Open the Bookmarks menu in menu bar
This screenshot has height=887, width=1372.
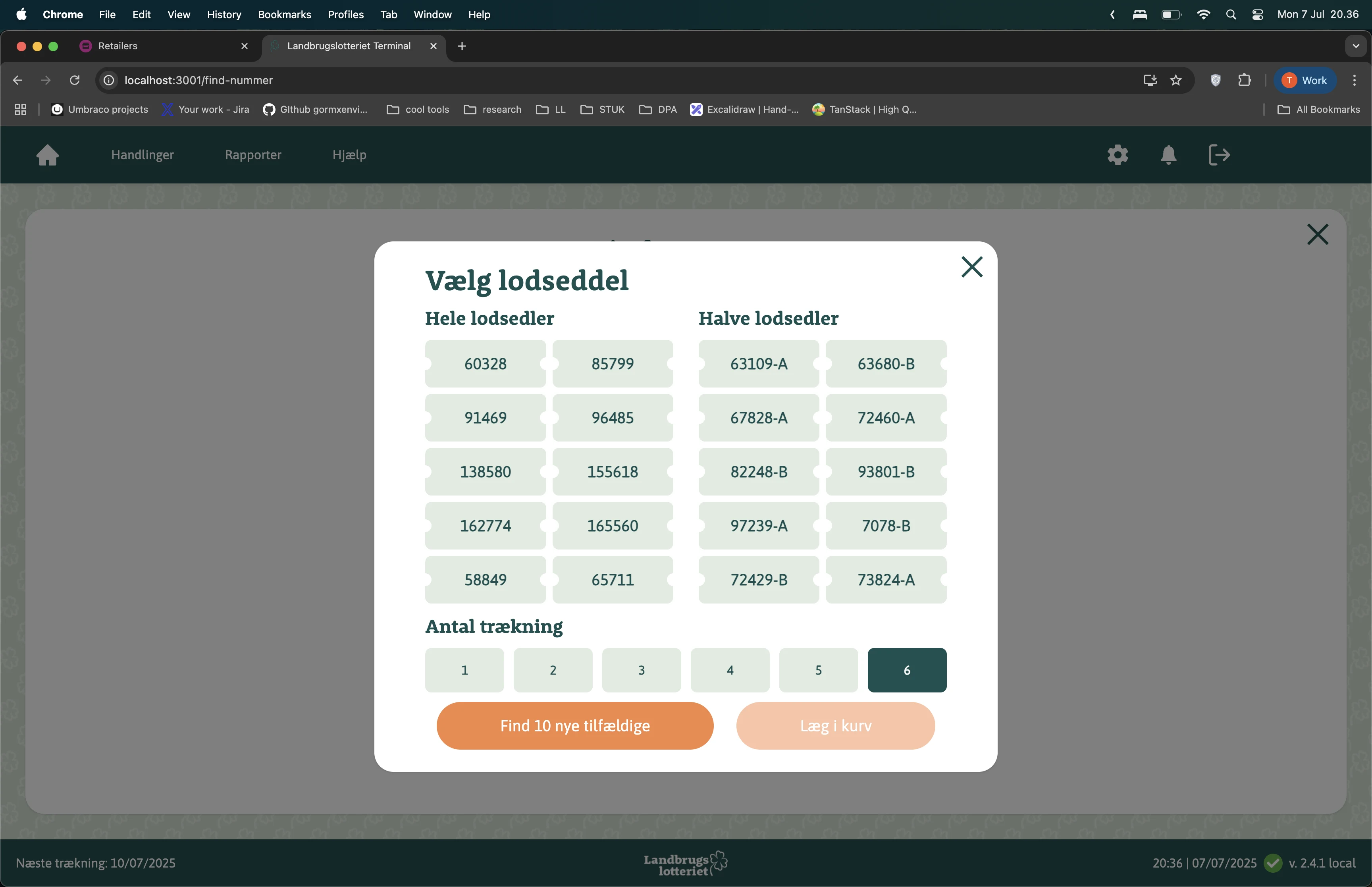pyautogui.click(x=284, y=14)
